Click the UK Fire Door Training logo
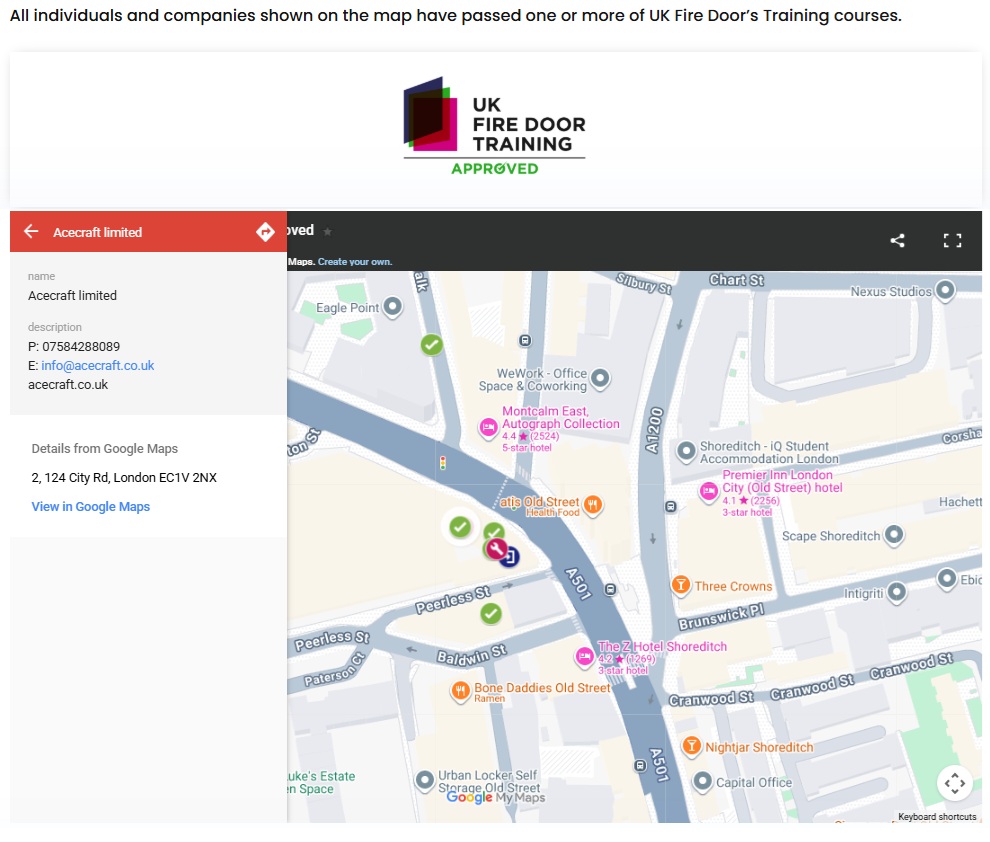 495,126
